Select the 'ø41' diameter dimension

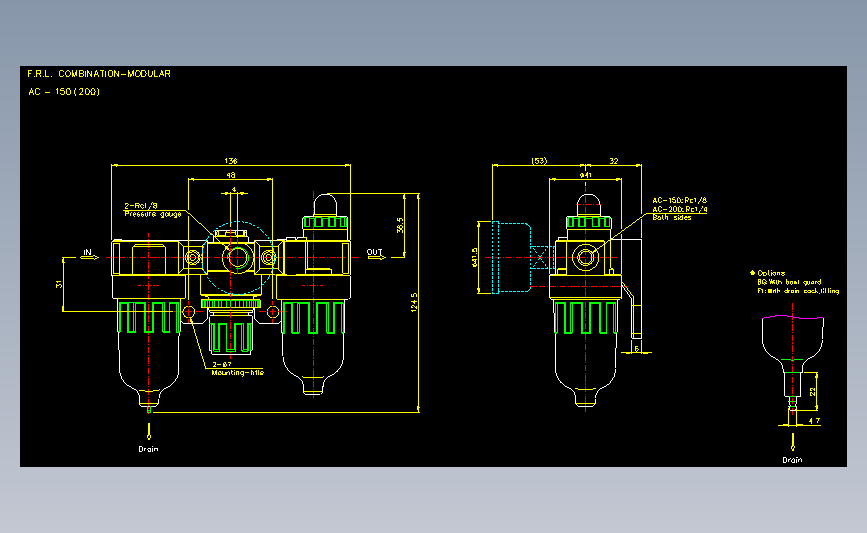586,175
